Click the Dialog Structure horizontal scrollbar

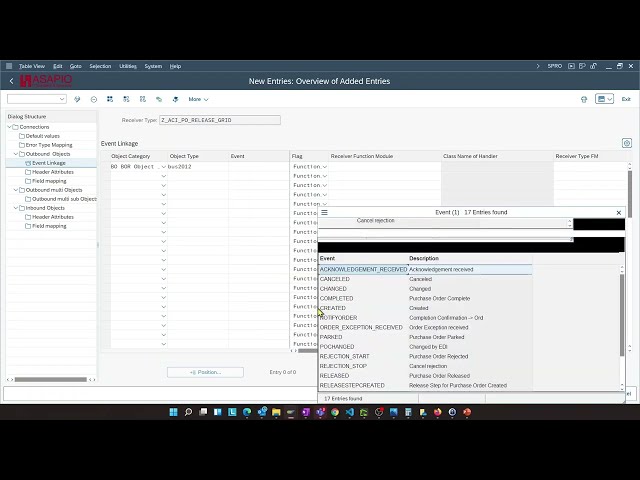point(51,380)
